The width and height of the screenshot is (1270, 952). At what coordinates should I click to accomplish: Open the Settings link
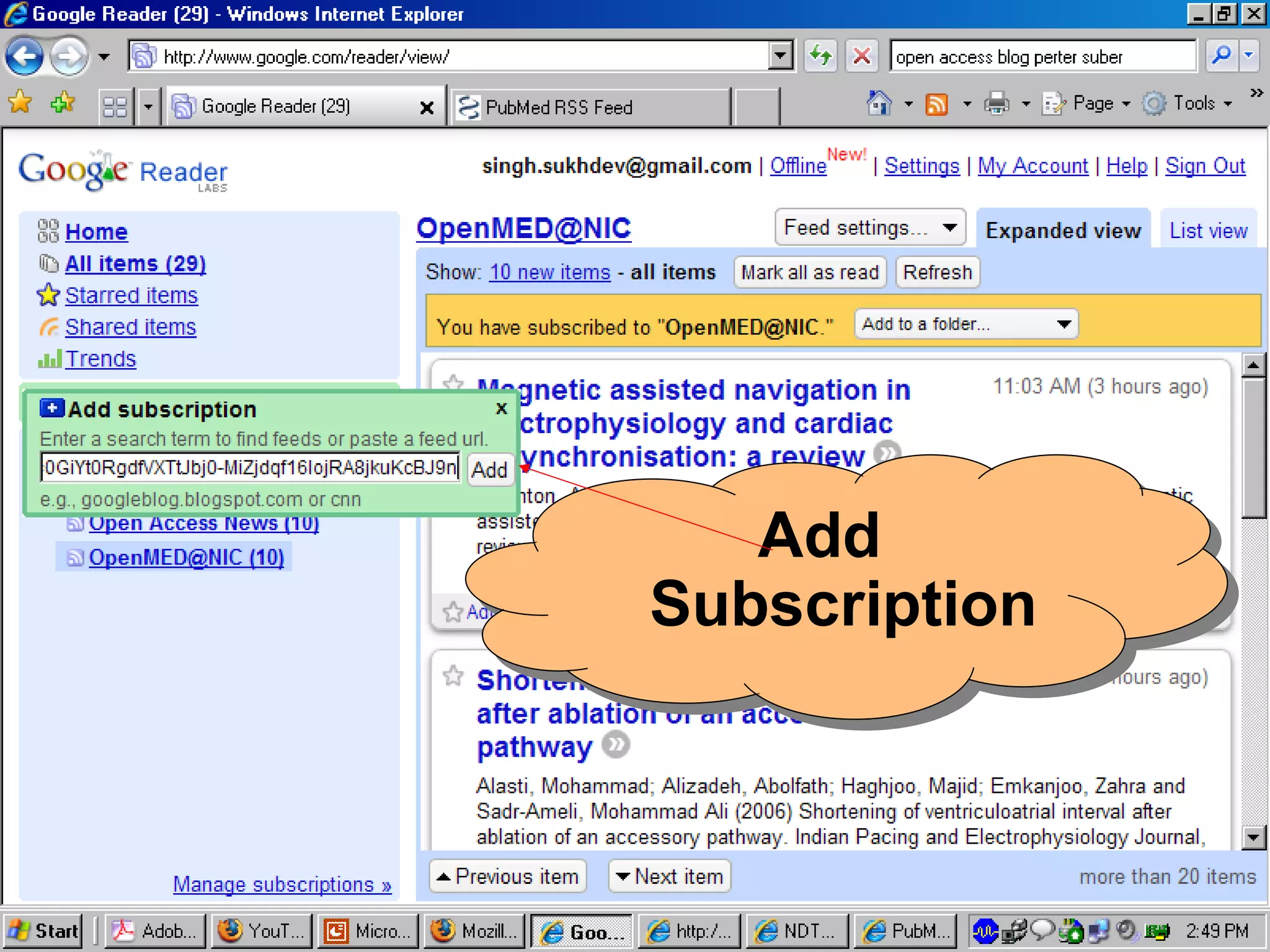click(x=921, y=165)
